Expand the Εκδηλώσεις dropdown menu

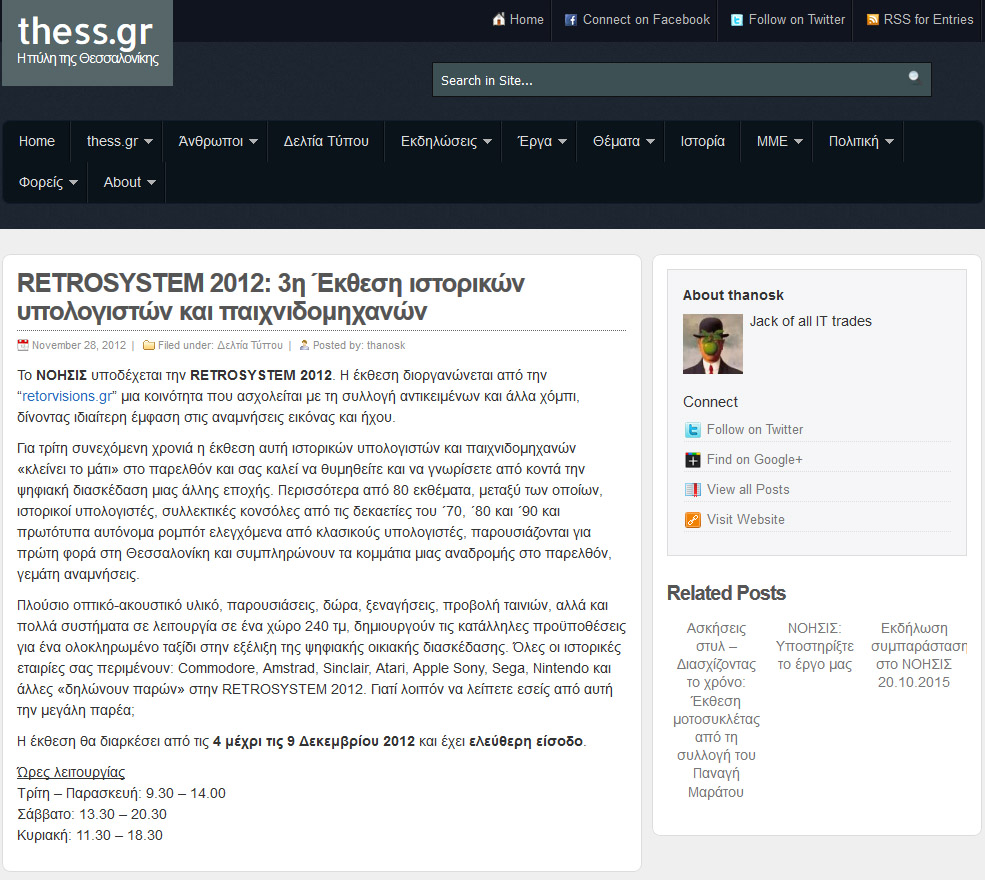pyautogui.click(x=446, y=141)
